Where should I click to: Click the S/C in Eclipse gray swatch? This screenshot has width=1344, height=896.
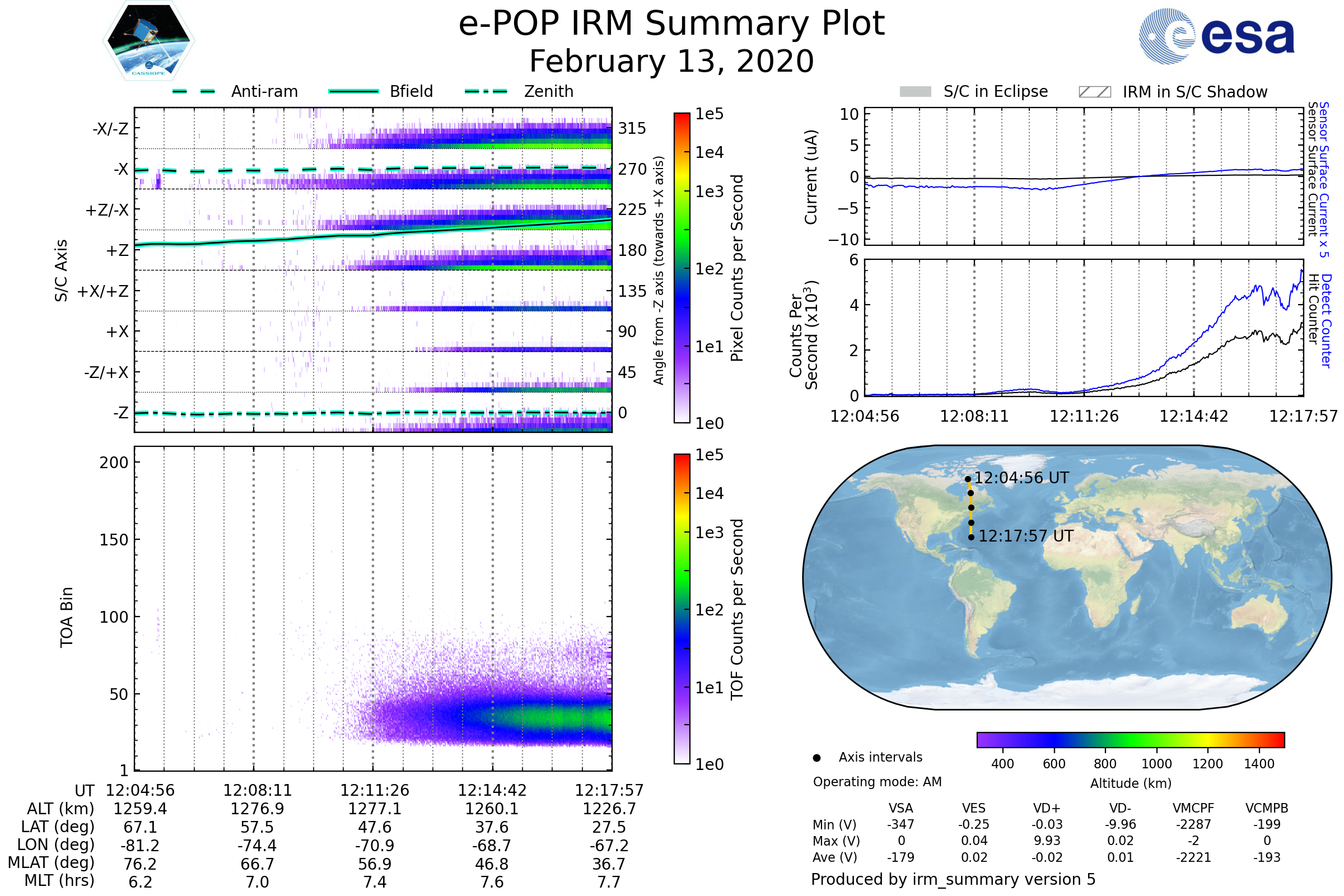pyautogui.click(x=915, y=92)
